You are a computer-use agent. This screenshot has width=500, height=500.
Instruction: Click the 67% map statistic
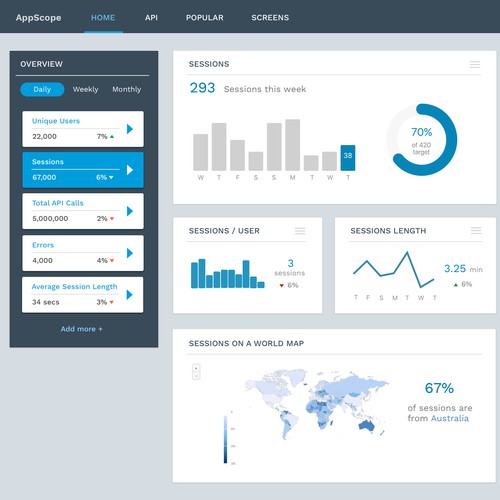click(439, 388)
